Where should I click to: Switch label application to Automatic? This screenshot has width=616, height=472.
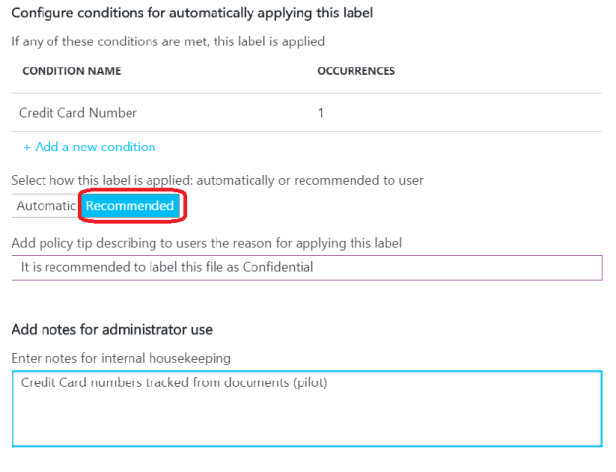coord(45,206)
